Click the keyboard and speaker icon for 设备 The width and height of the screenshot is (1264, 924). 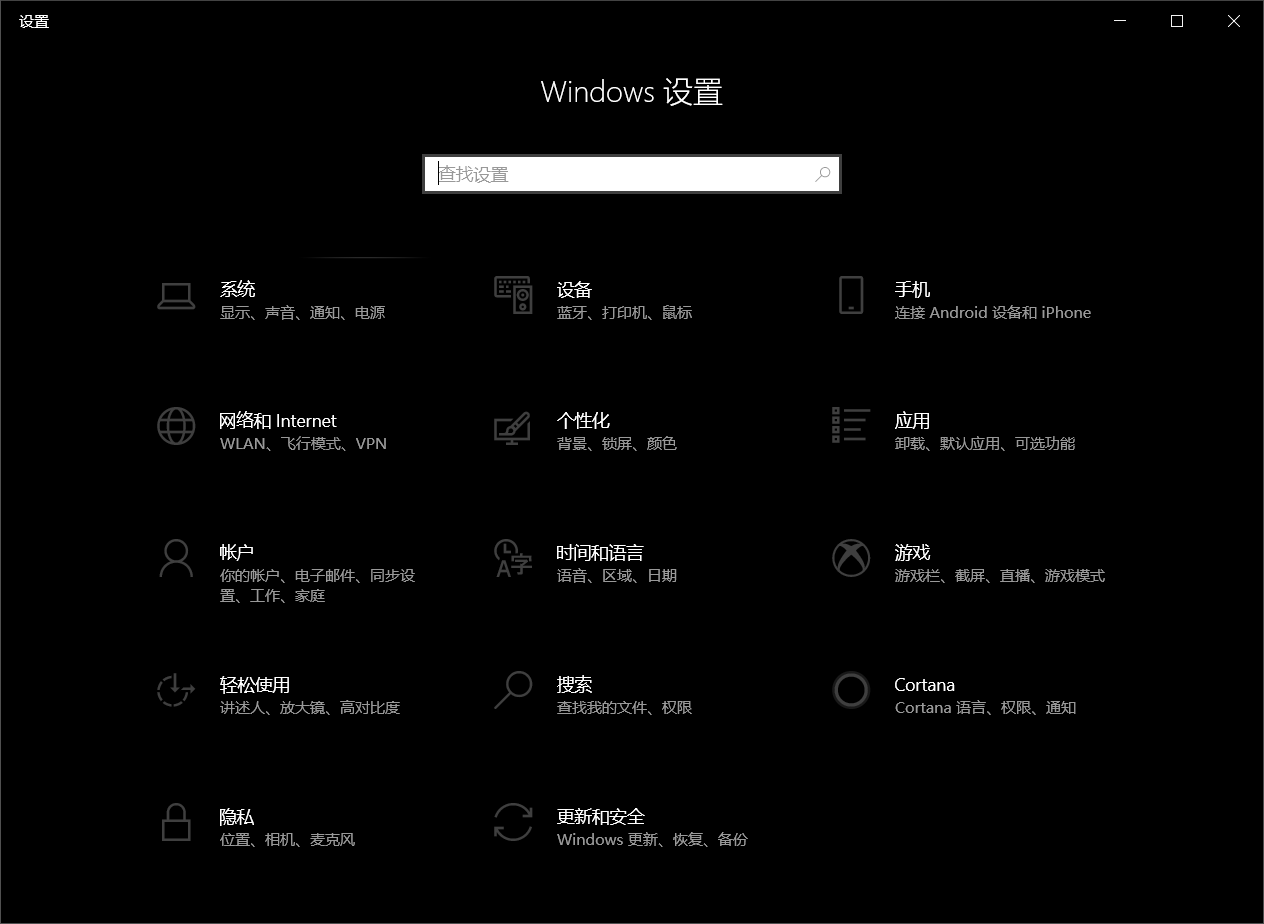click(x=513, y=295)
